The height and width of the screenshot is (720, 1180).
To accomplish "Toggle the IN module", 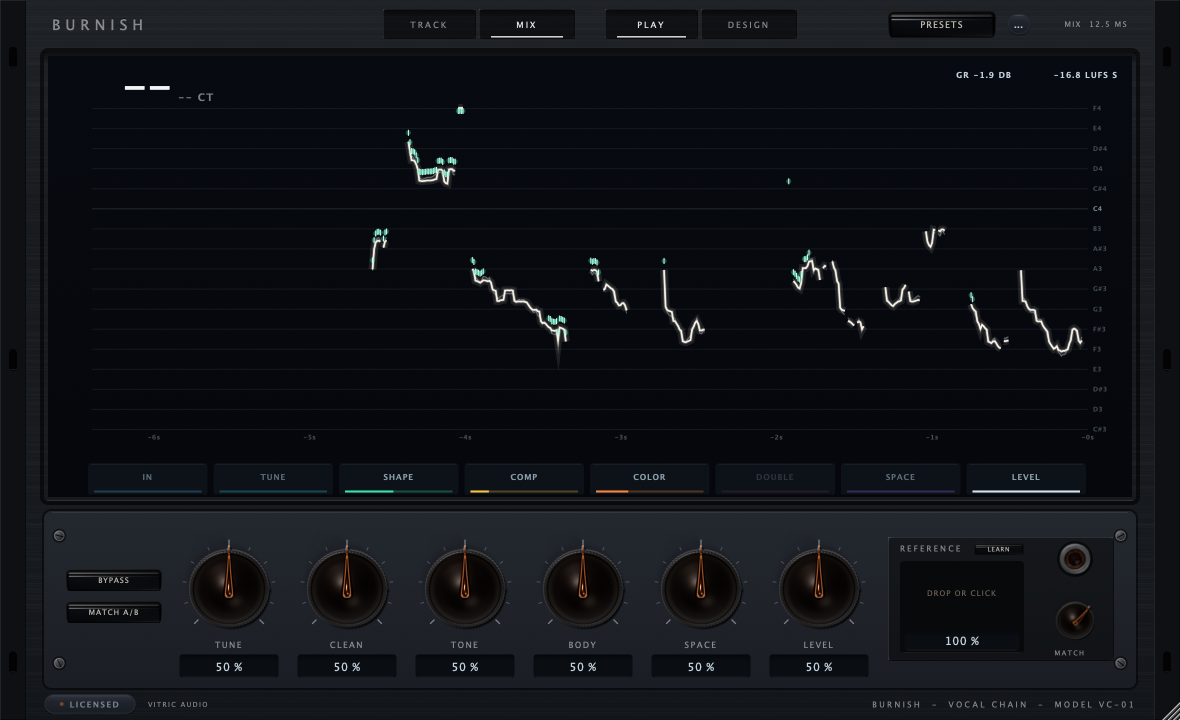I will (x=148, y=479).
